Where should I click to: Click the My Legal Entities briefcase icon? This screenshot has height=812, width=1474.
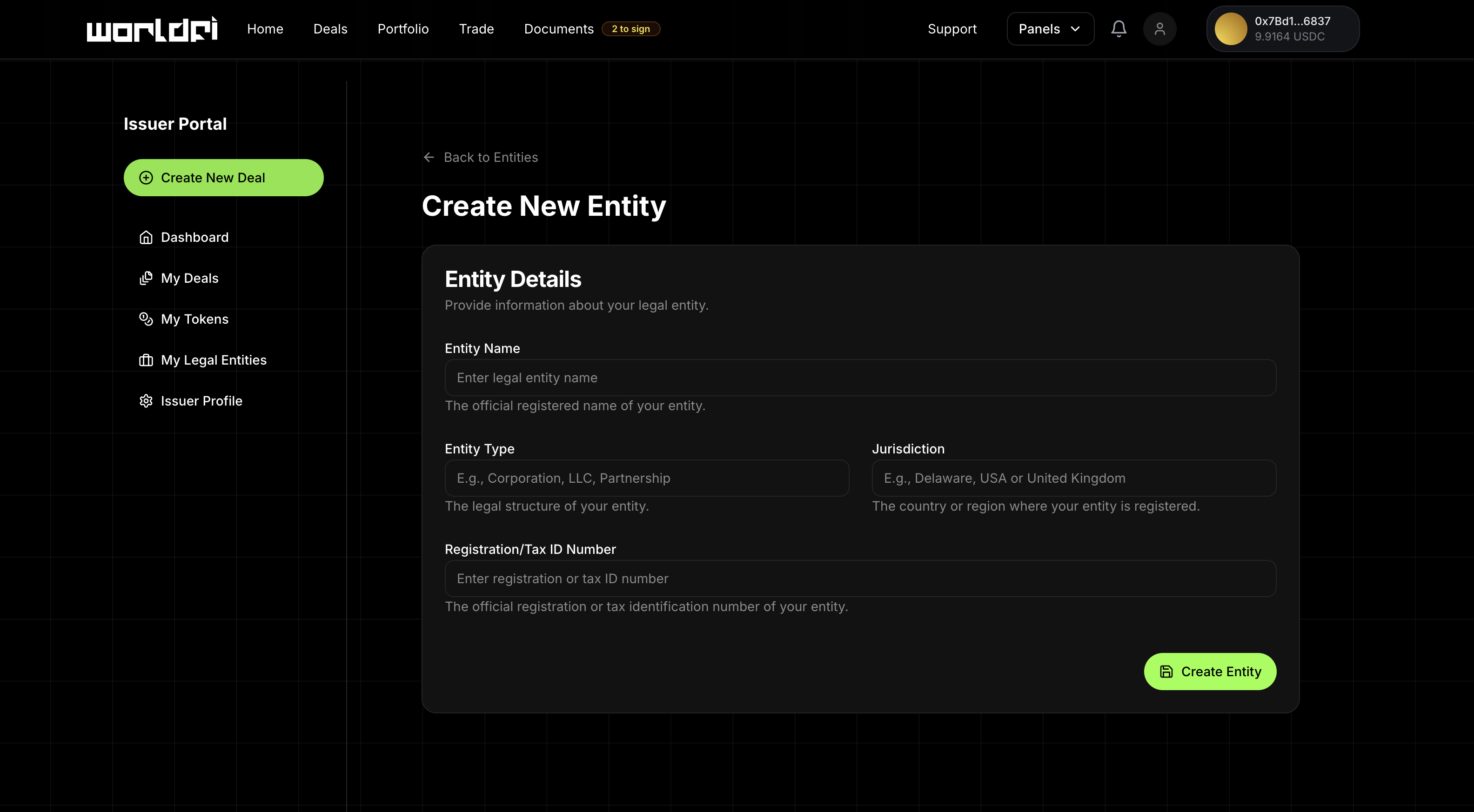[x=146, y=360]
